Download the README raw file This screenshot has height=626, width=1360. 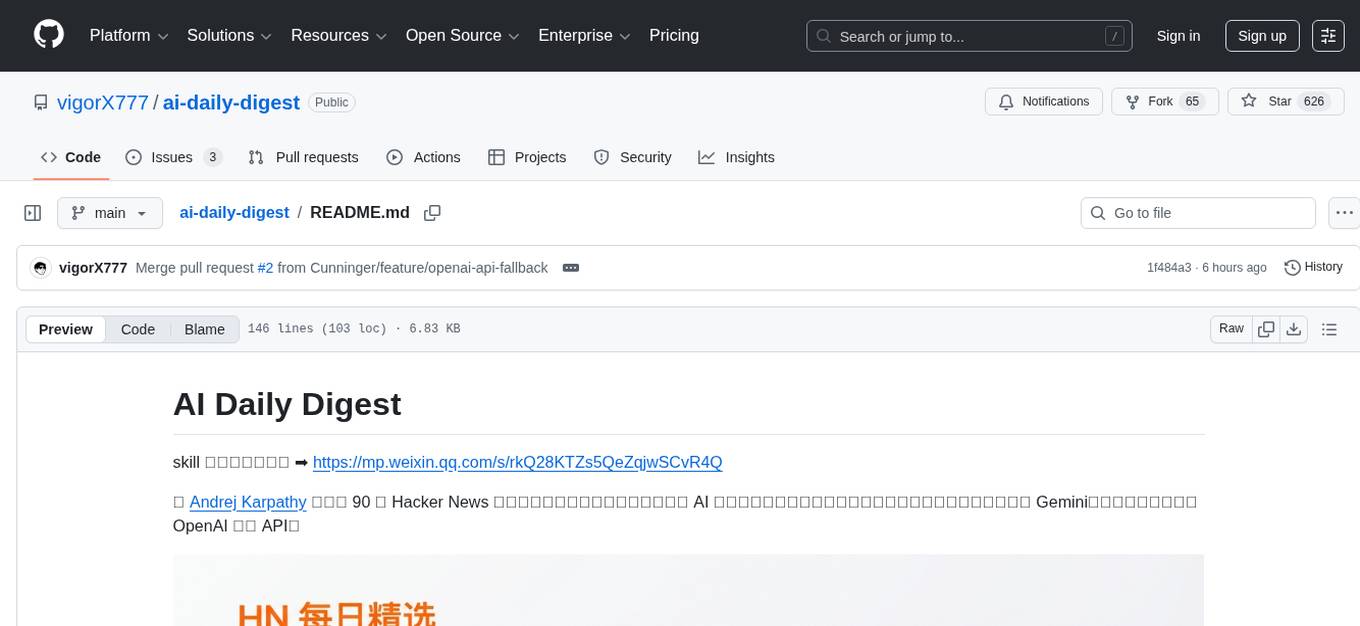(x=1294, y=328)
